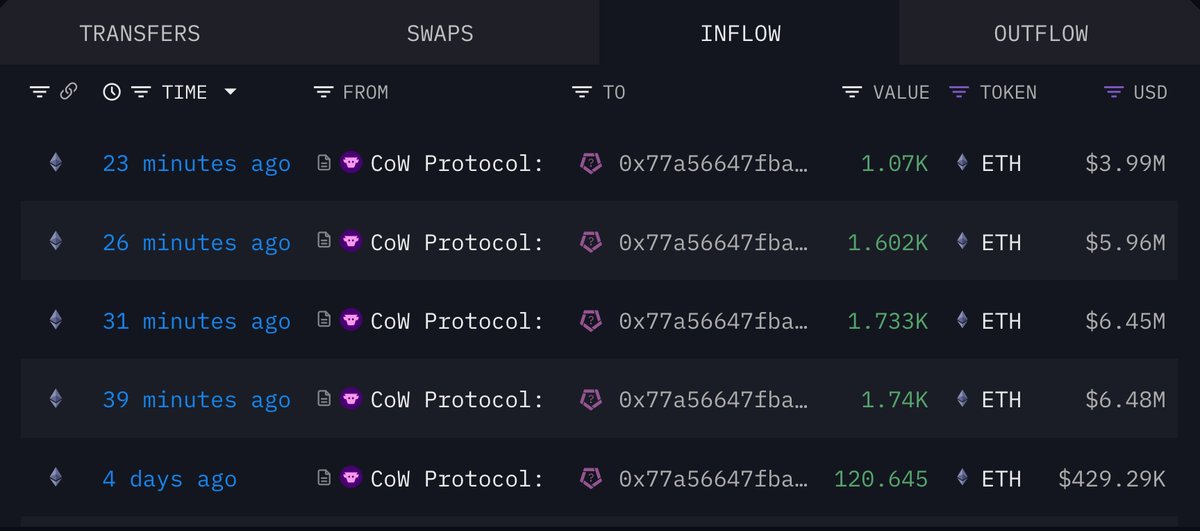Viewport: 1200px width, 531px height.
Task: Expand the TIME sort dropdown arrow
Action: point(231,92)
